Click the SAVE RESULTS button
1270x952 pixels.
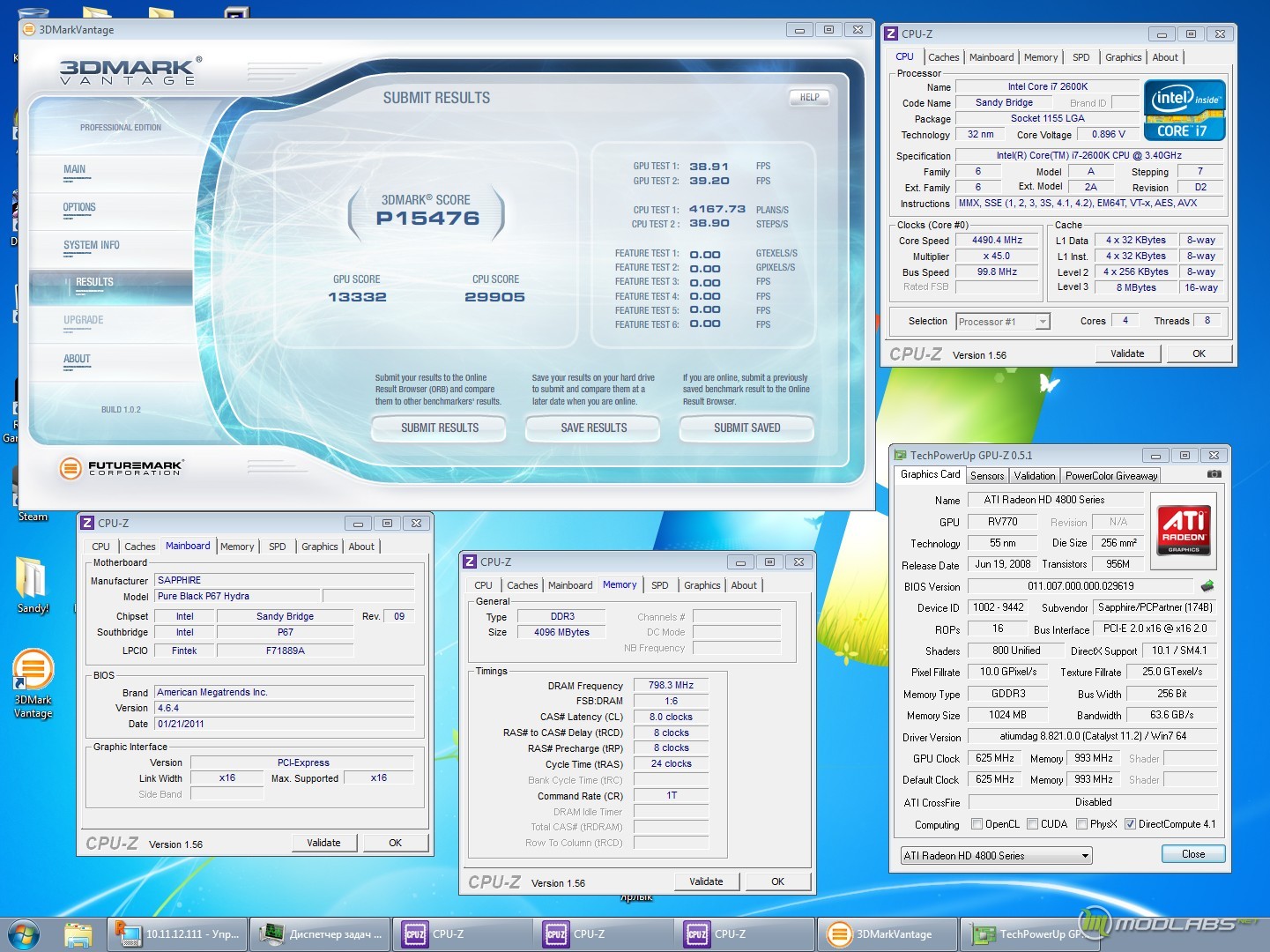coord(593,428)
